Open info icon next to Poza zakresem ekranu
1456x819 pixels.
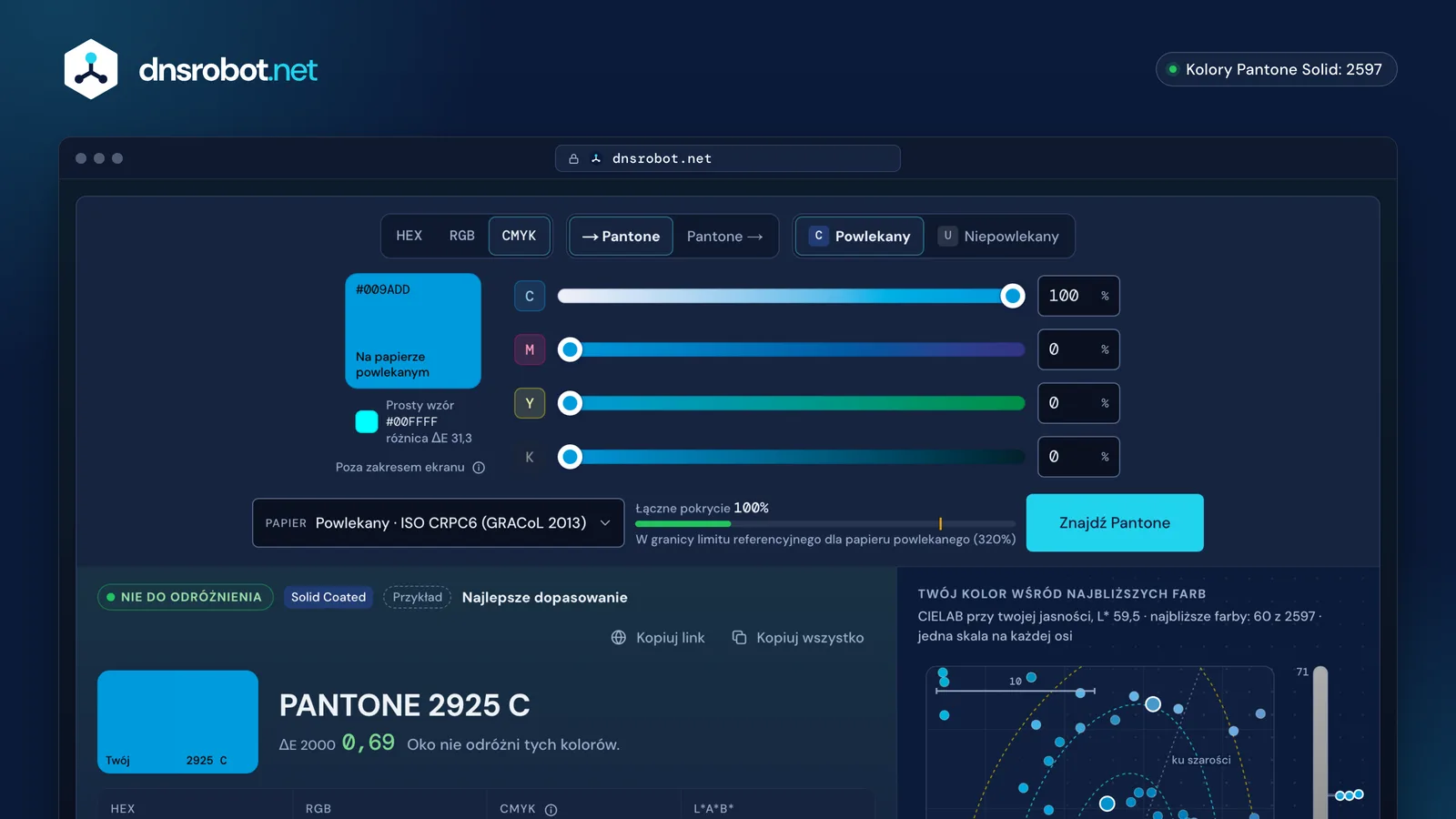click(x=479, y=468)
